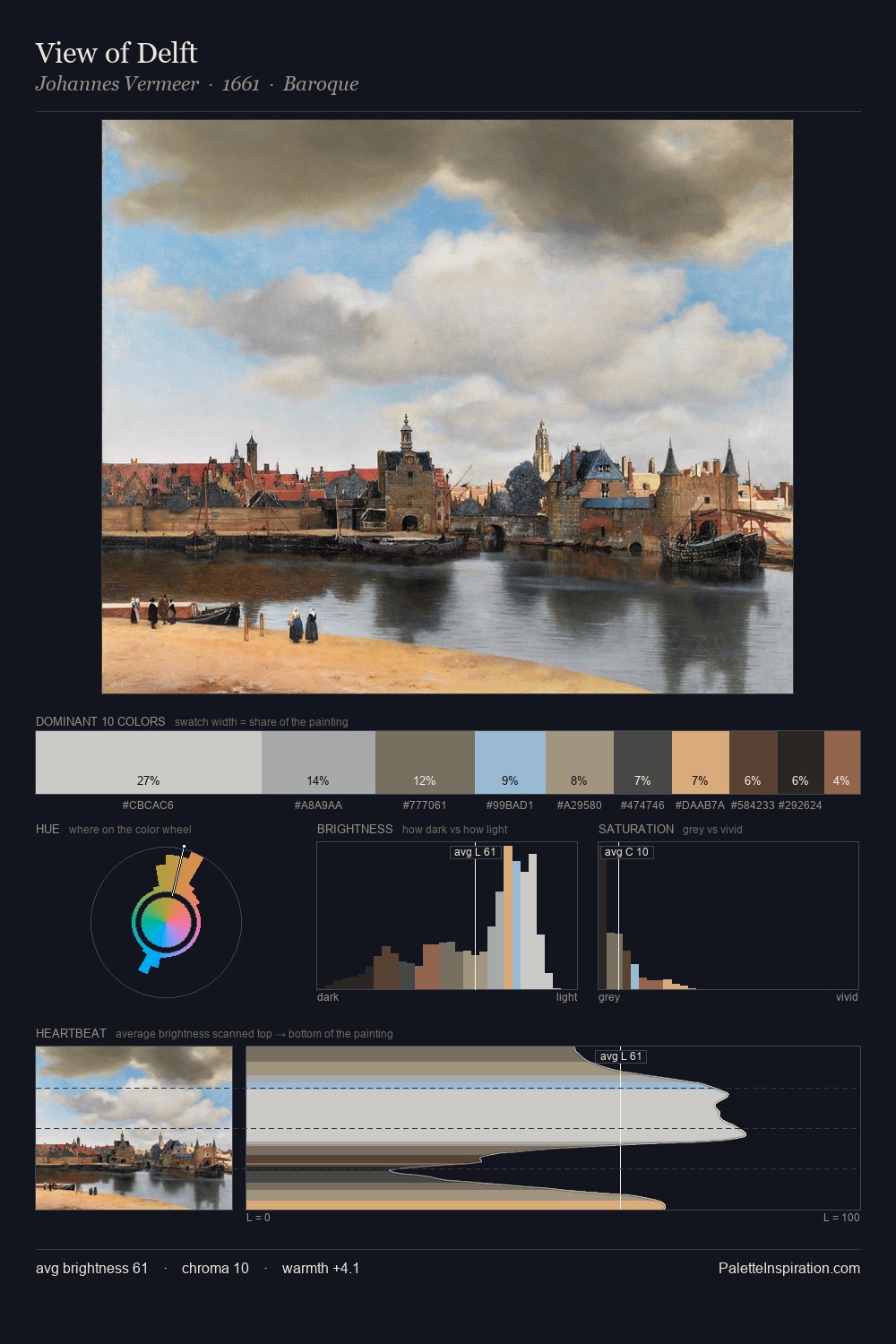Click the 'warmth +4.1' footer stat
The width and height of the screenshot is (896, 1344).
tap(321, 1268)
